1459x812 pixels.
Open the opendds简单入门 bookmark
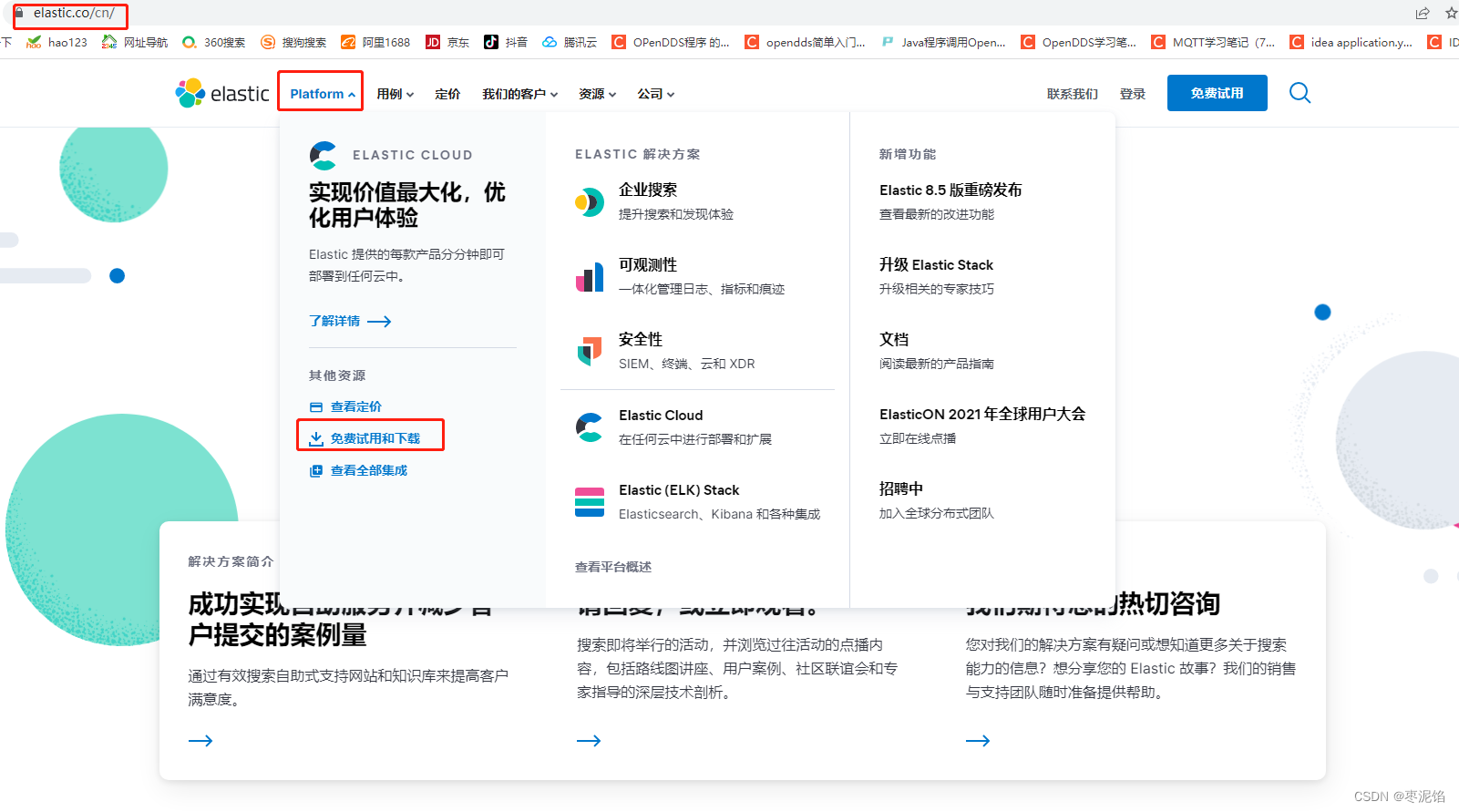(x=806, y=42)
